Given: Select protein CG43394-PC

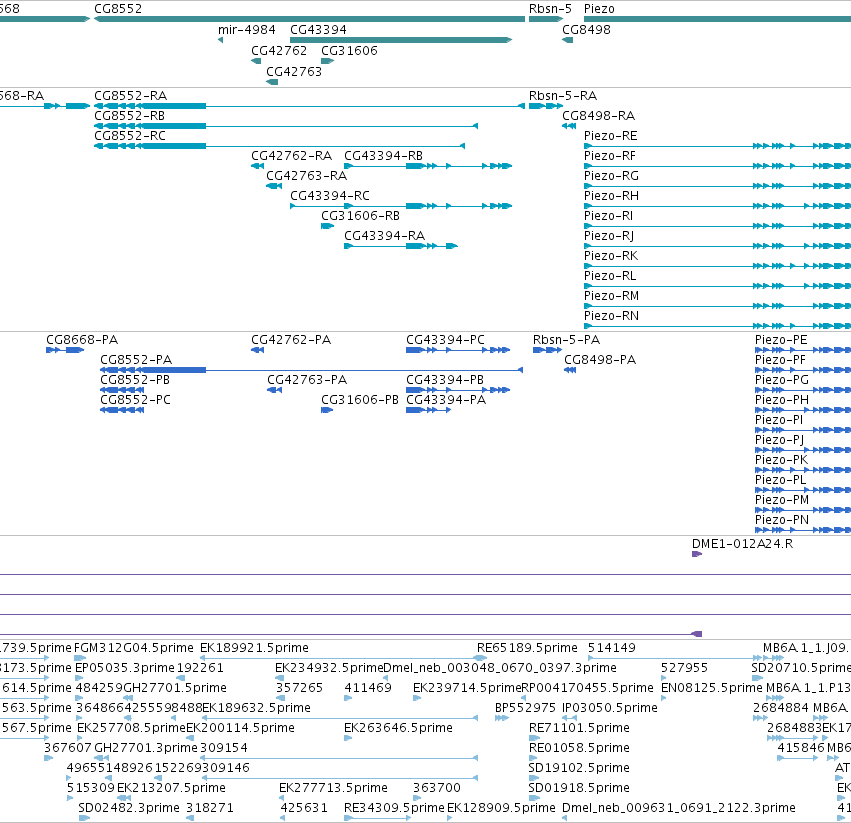Looking at the screenshot, I should coord(445,340).
